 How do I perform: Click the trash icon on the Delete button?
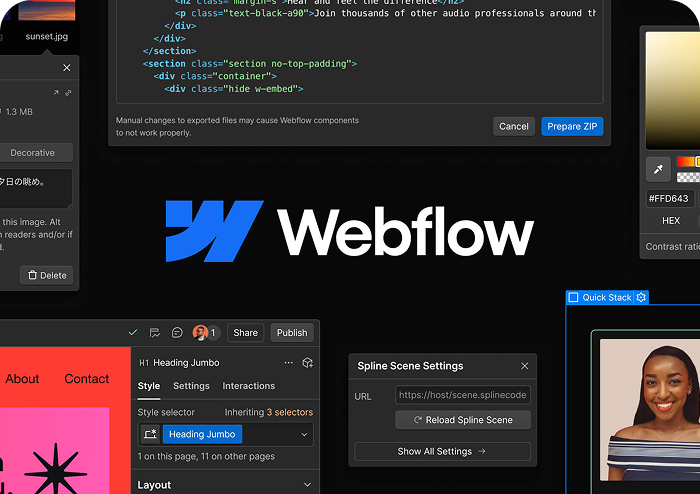point(32,275)
